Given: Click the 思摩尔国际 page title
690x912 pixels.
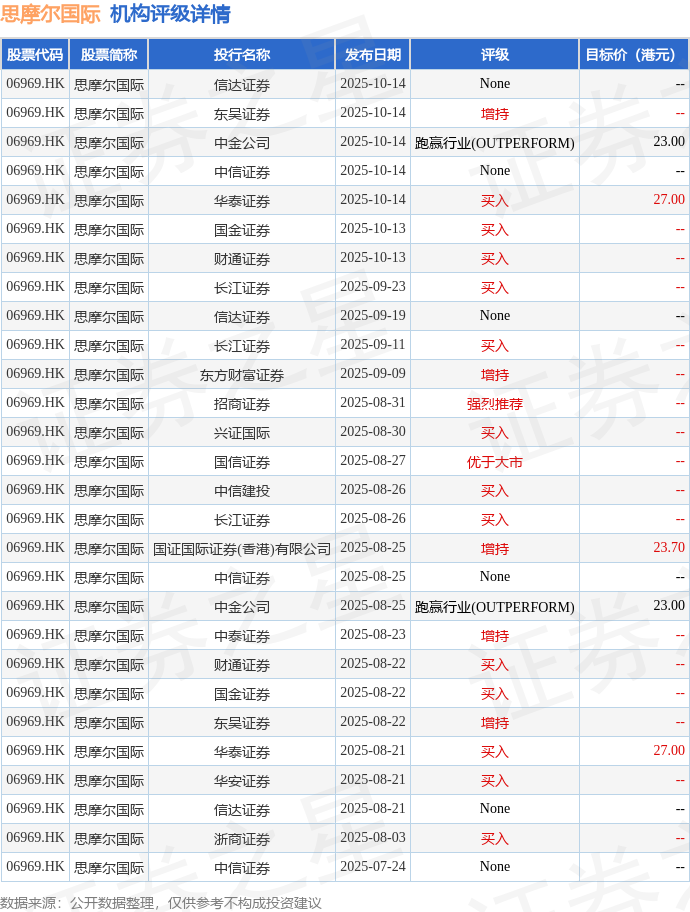Looking at the screenshot, I should pos(51,14).
